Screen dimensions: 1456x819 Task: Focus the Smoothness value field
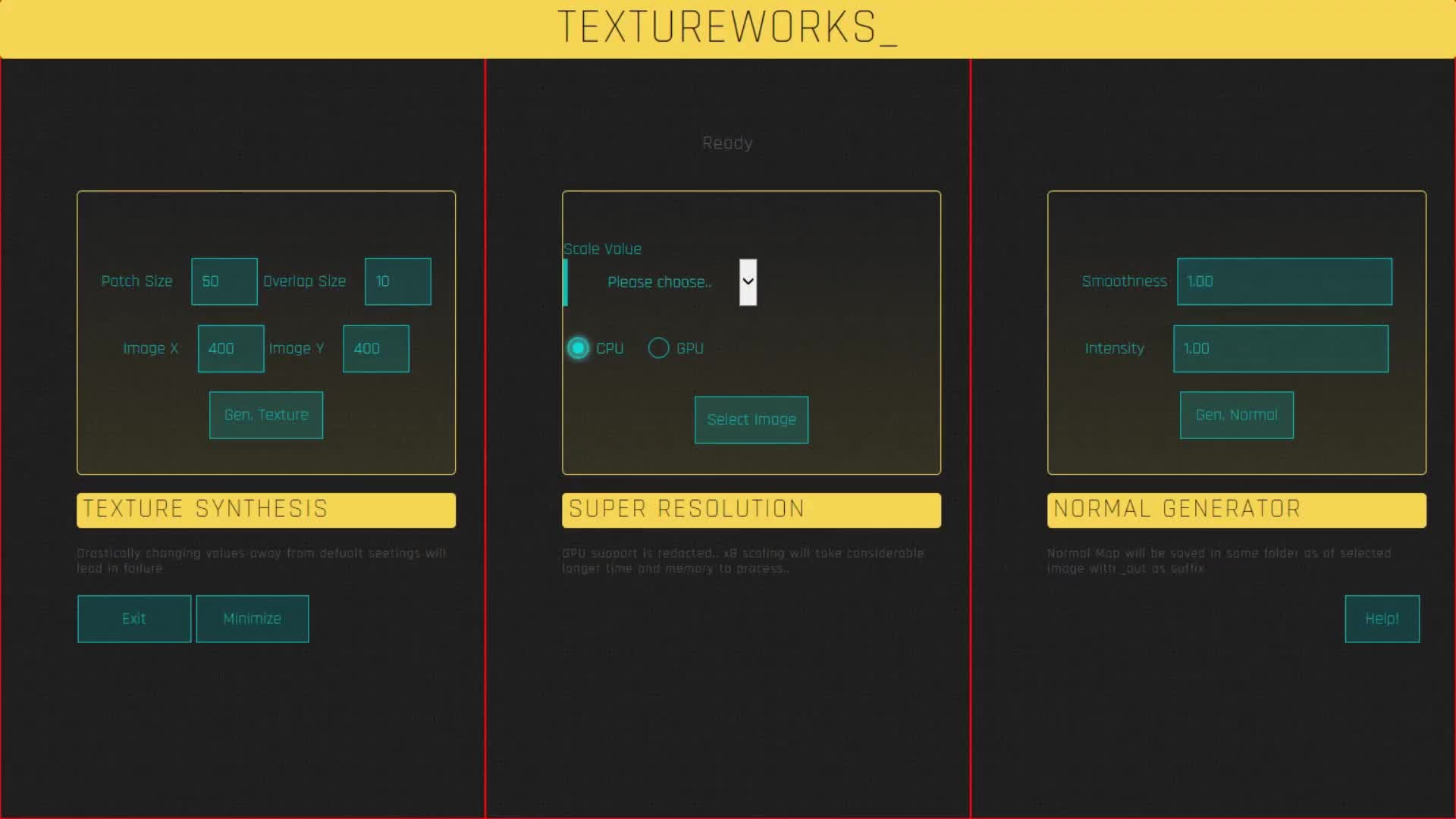pos(1284,281)
